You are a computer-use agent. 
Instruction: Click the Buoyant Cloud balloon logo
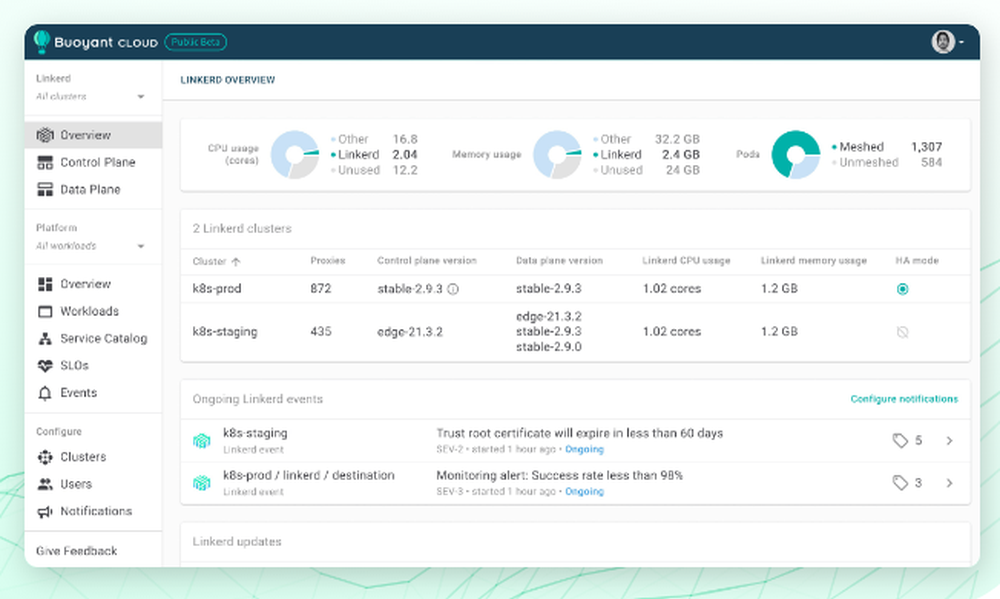41,41
